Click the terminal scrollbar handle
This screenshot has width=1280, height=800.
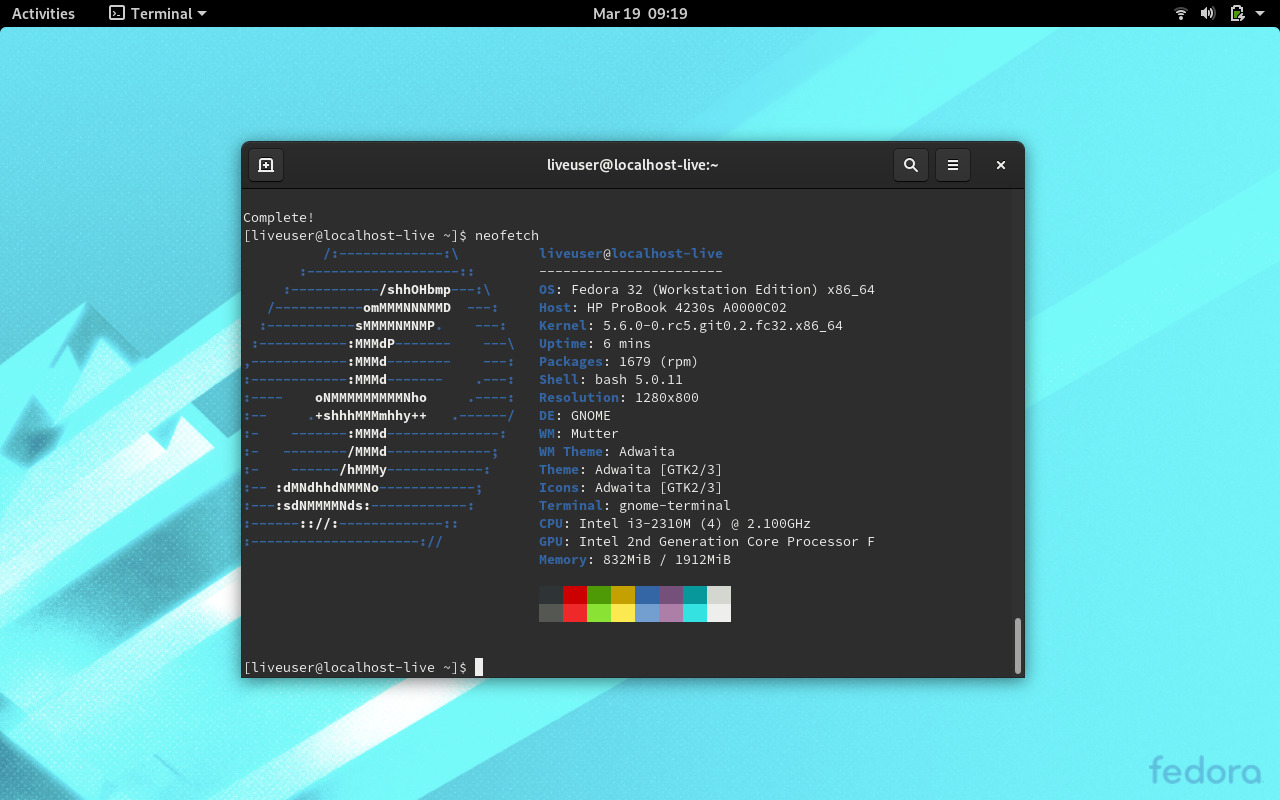click(1018, 645)
